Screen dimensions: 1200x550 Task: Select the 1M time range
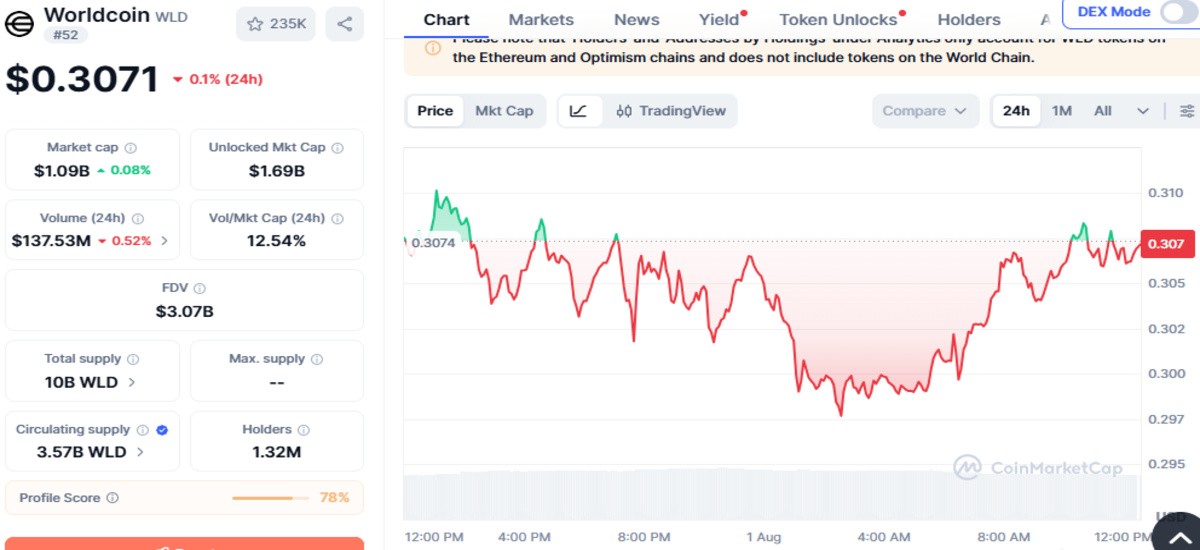(1062, 111)
